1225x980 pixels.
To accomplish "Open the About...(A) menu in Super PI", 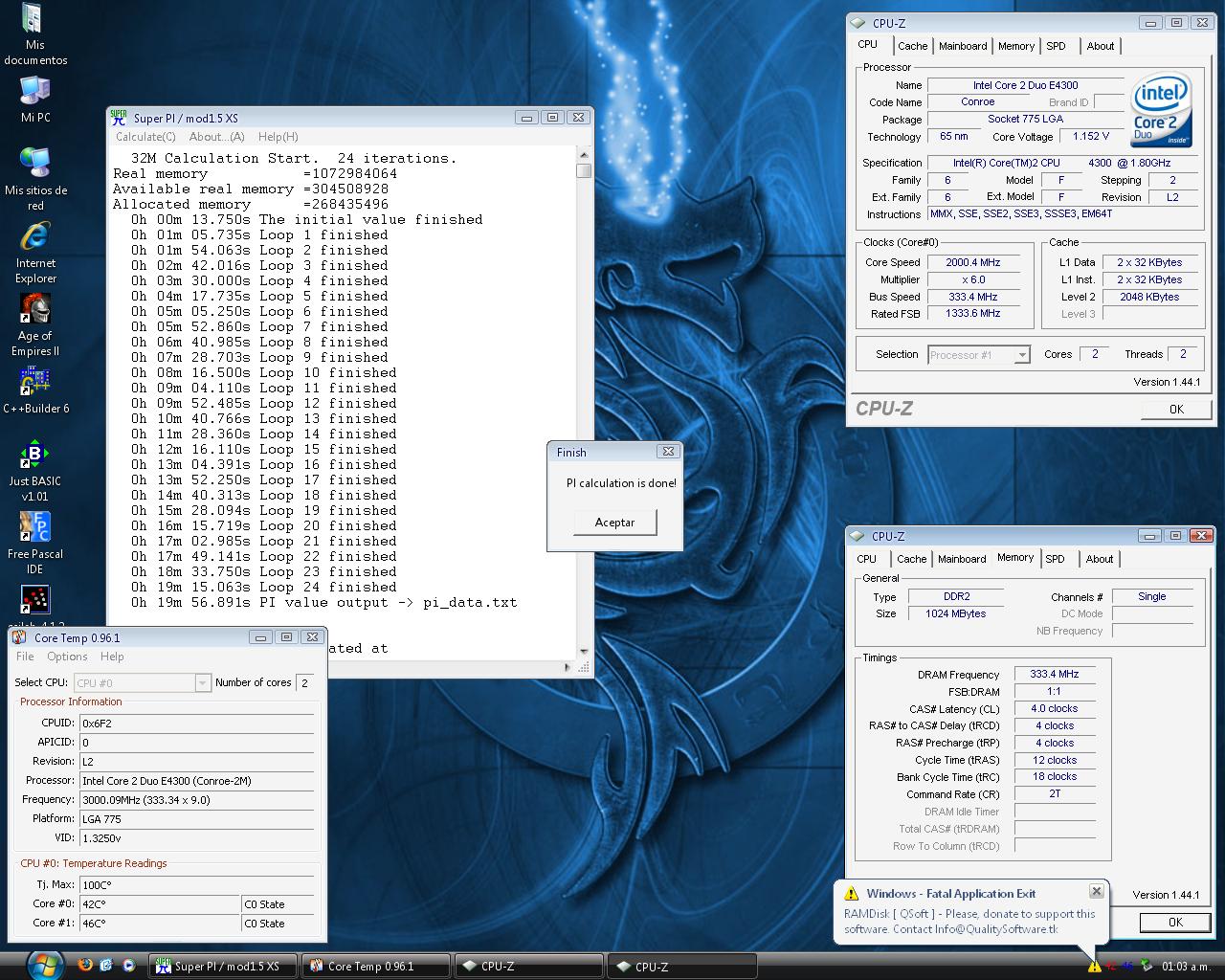I will 216,137.
